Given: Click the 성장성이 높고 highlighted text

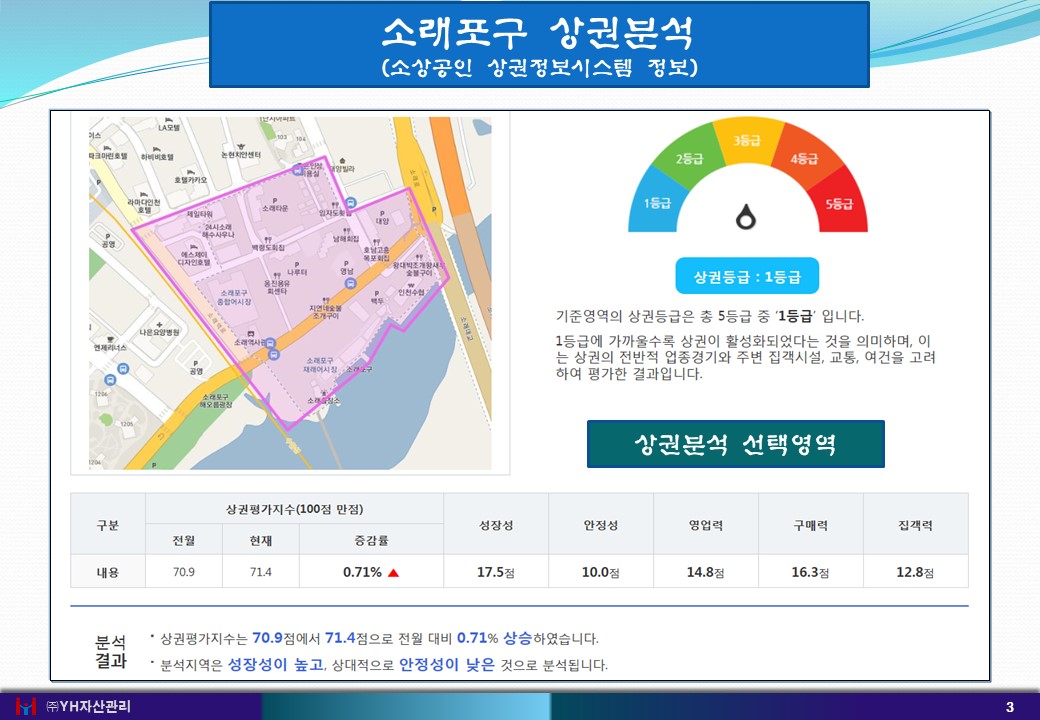Looking at the screenshot, I should tap(275, 664).
